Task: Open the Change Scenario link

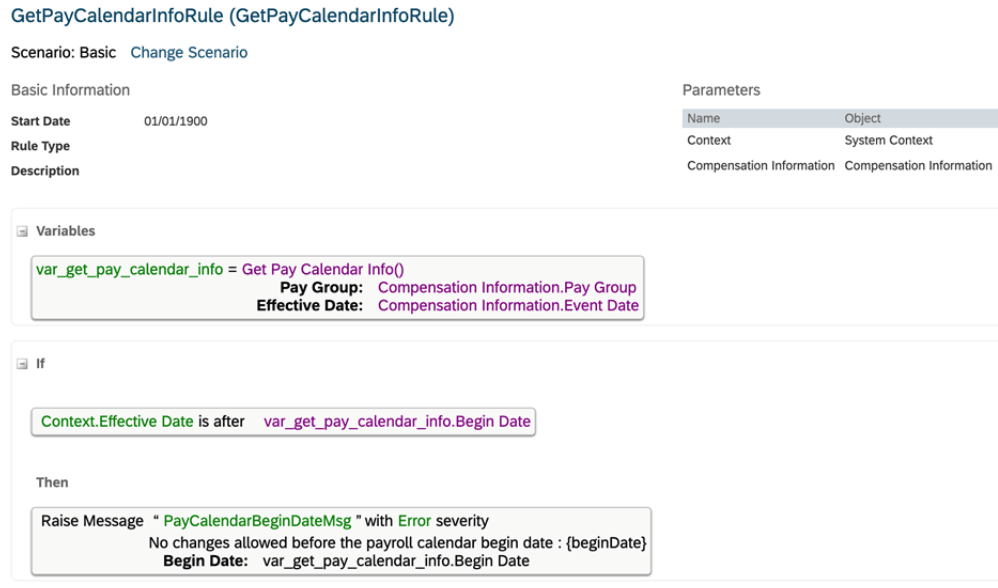Action: click(x=188, y=52)
